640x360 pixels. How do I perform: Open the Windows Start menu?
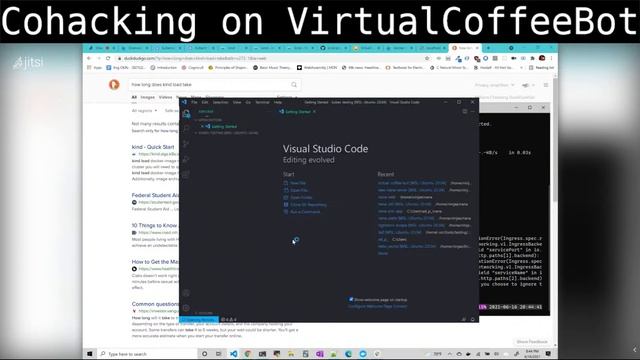(90, 354)
